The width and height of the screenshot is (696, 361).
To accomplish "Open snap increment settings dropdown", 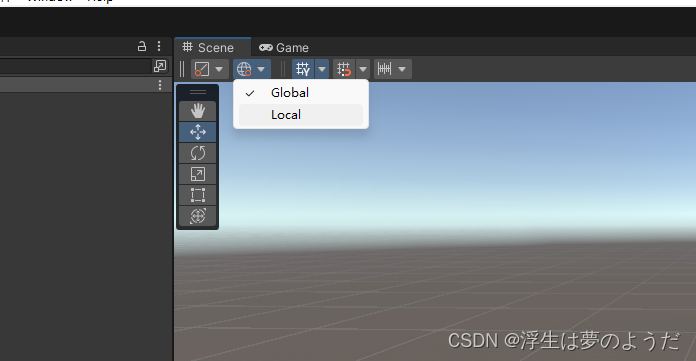I will click(402, 69).
